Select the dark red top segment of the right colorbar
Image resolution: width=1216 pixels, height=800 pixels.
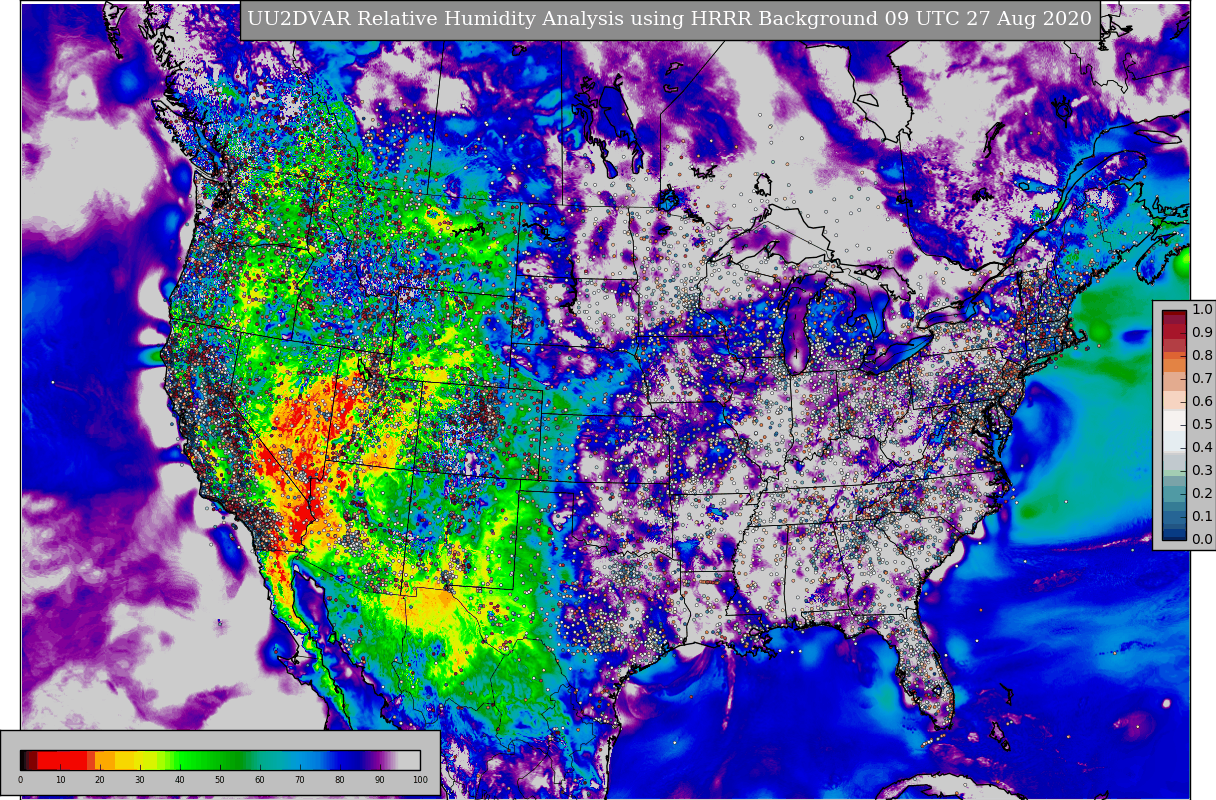pos(1174,313)
